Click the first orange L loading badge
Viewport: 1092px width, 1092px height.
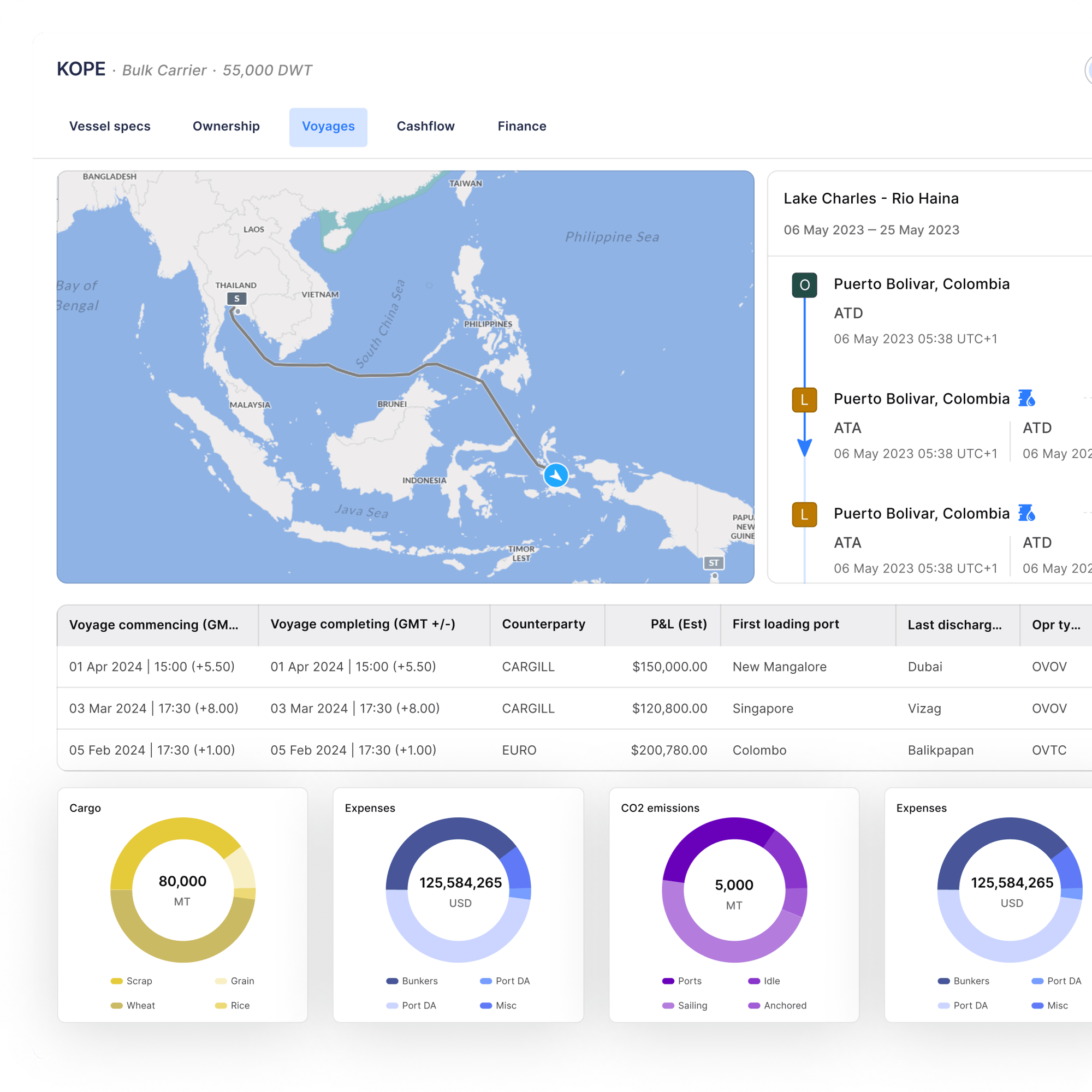[x=804, y=400]
